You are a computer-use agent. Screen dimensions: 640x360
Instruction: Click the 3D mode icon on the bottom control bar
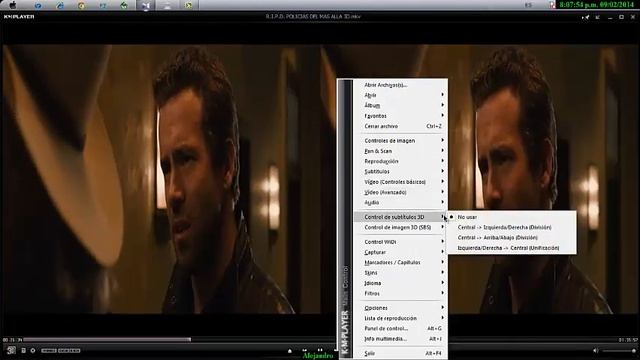coord(11,350)
